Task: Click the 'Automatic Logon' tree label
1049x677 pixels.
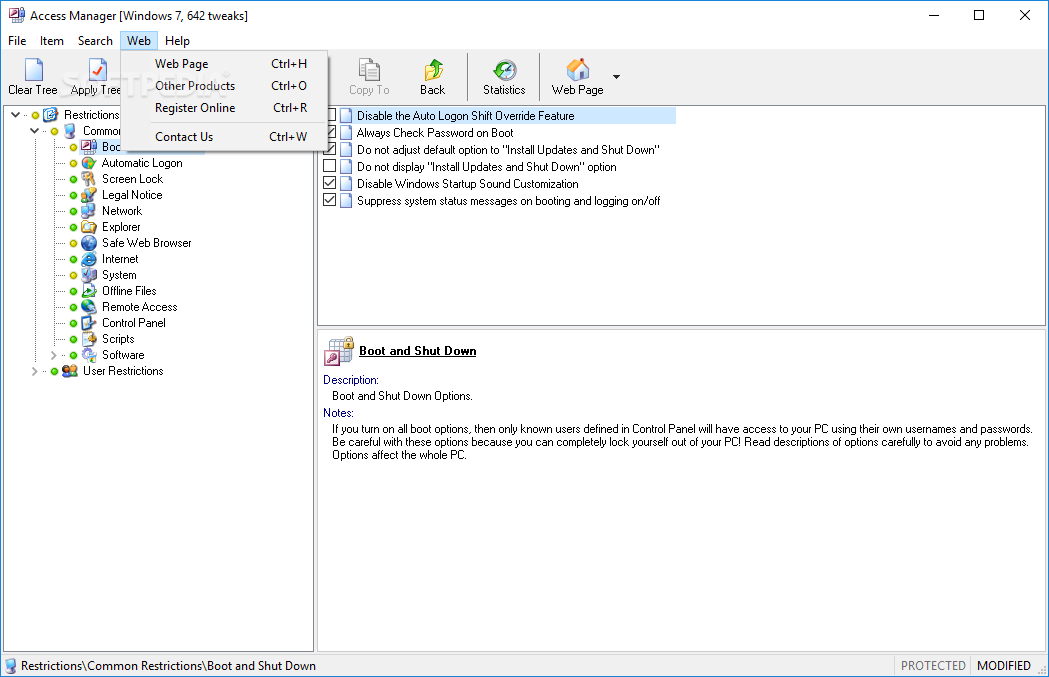Action: (142, 163)
